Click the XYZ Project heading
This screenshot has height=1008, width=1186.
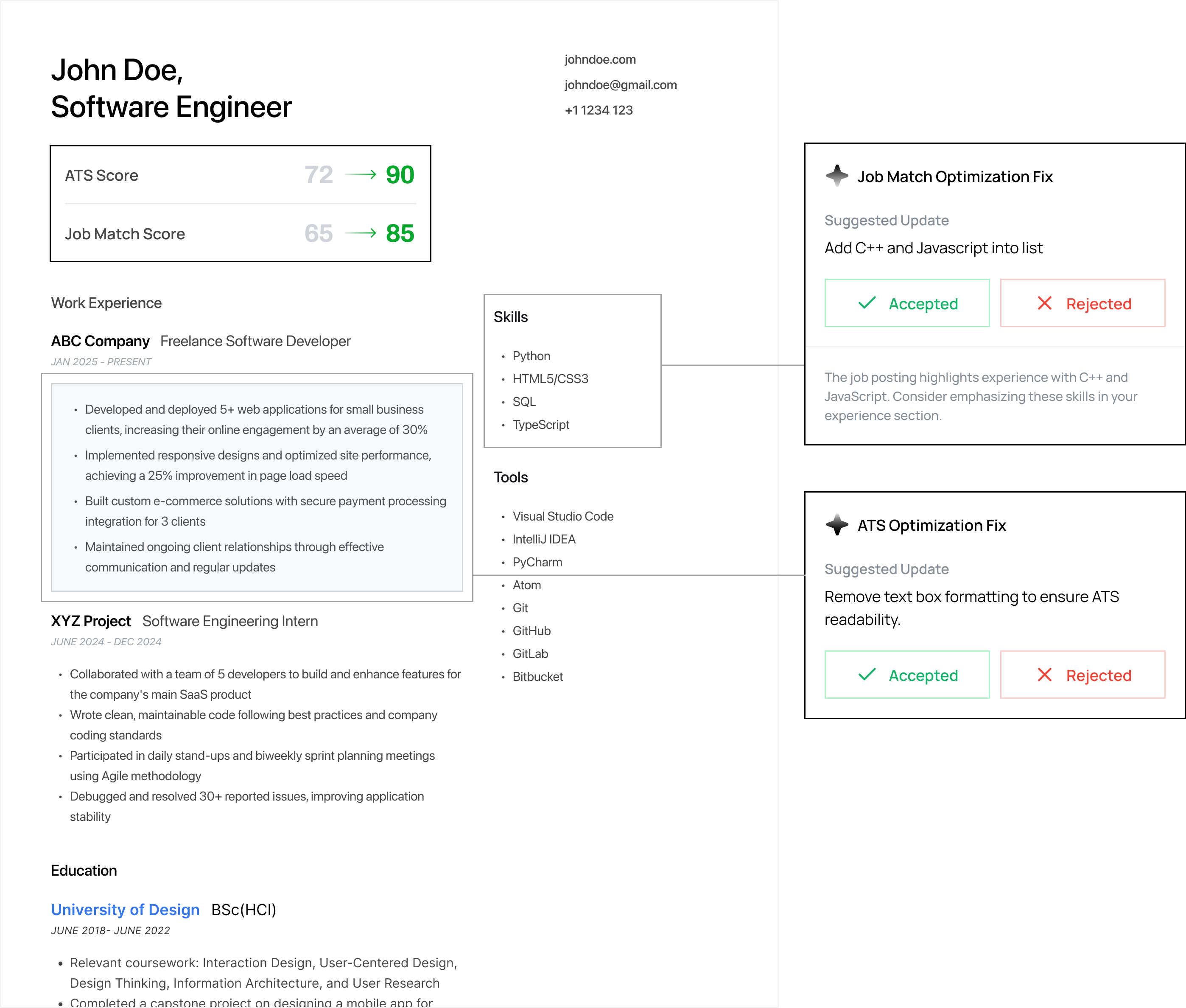point(91,621)
